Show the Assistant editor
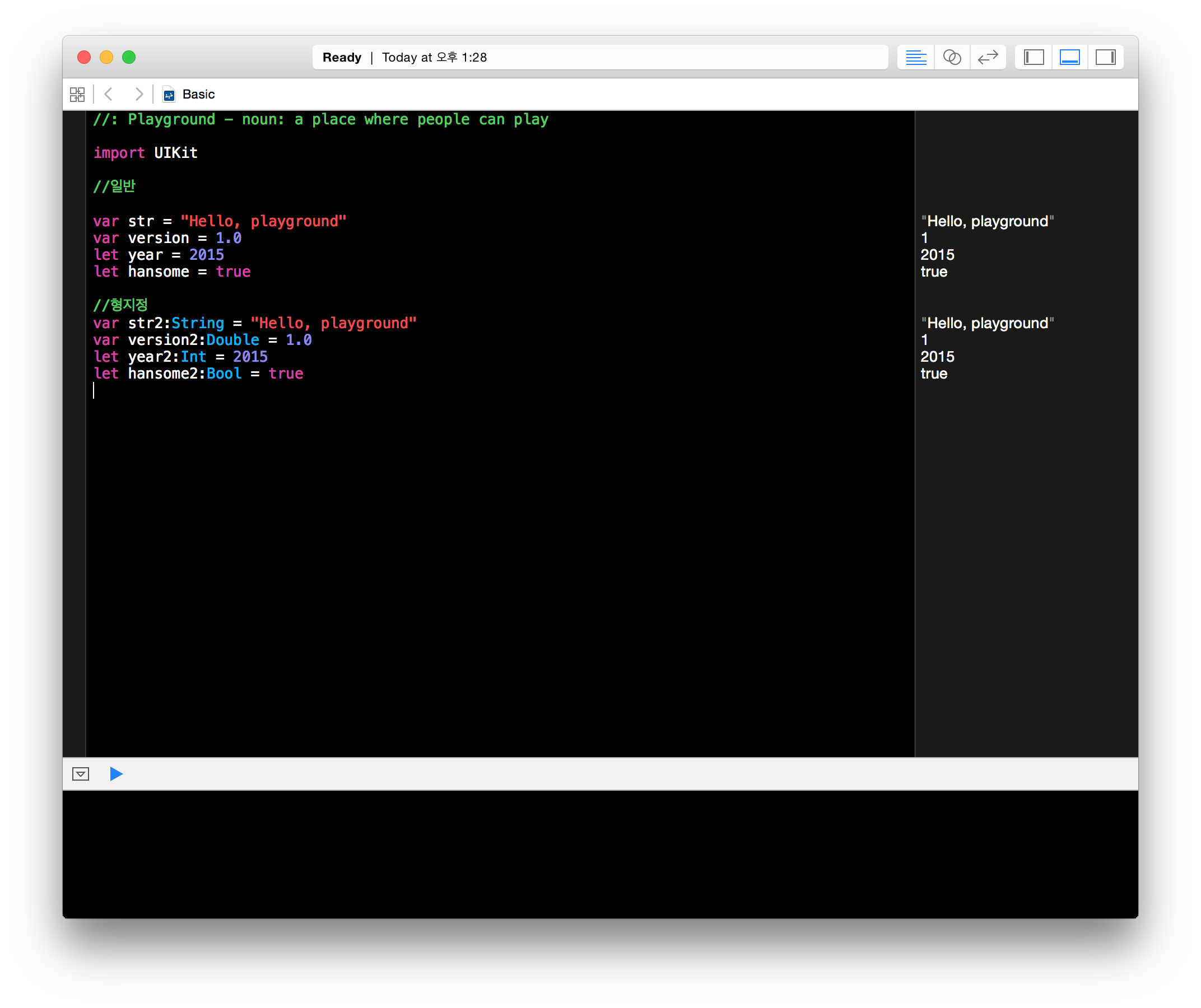 click(x=952, y=57)
